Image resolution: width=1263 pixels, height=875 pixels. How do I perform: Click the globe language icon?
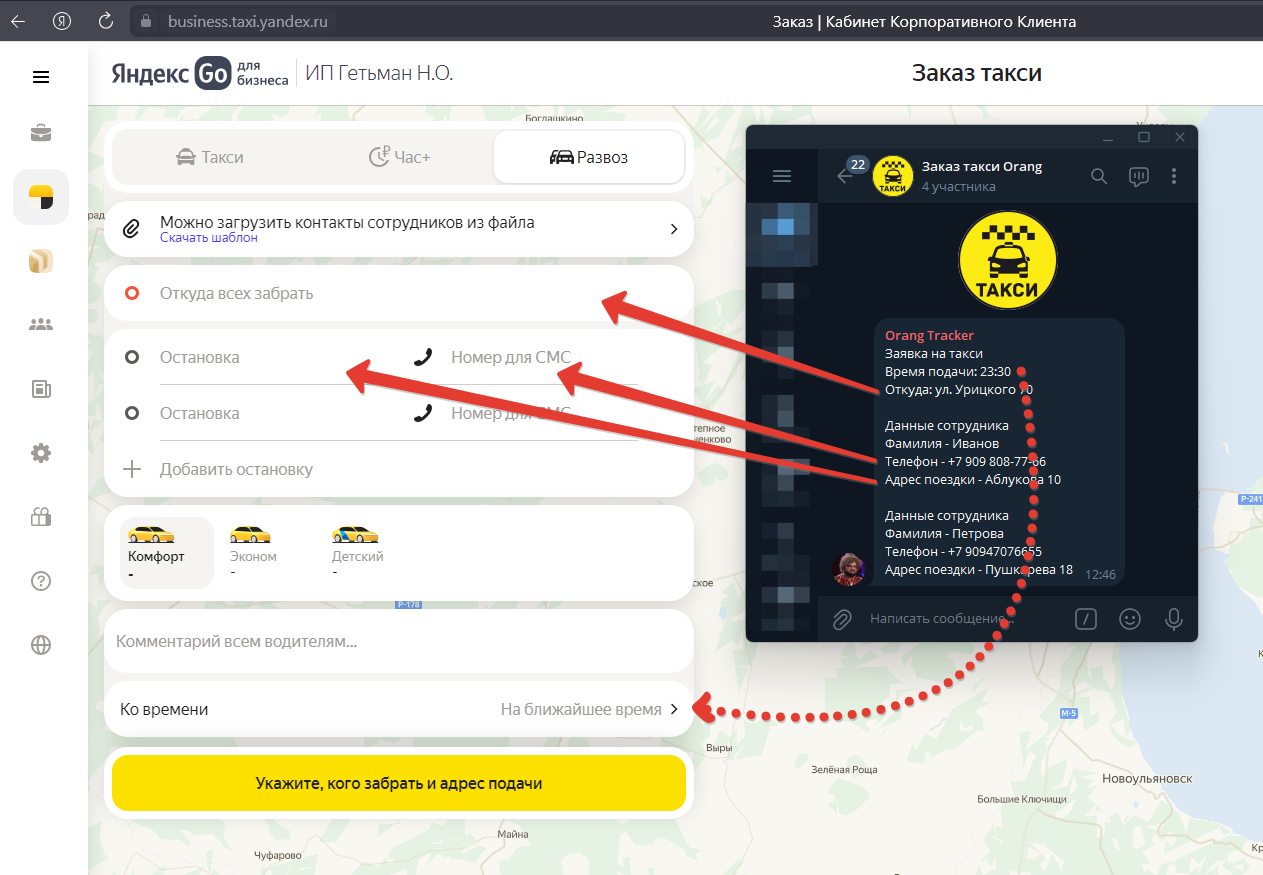point(41,645)
